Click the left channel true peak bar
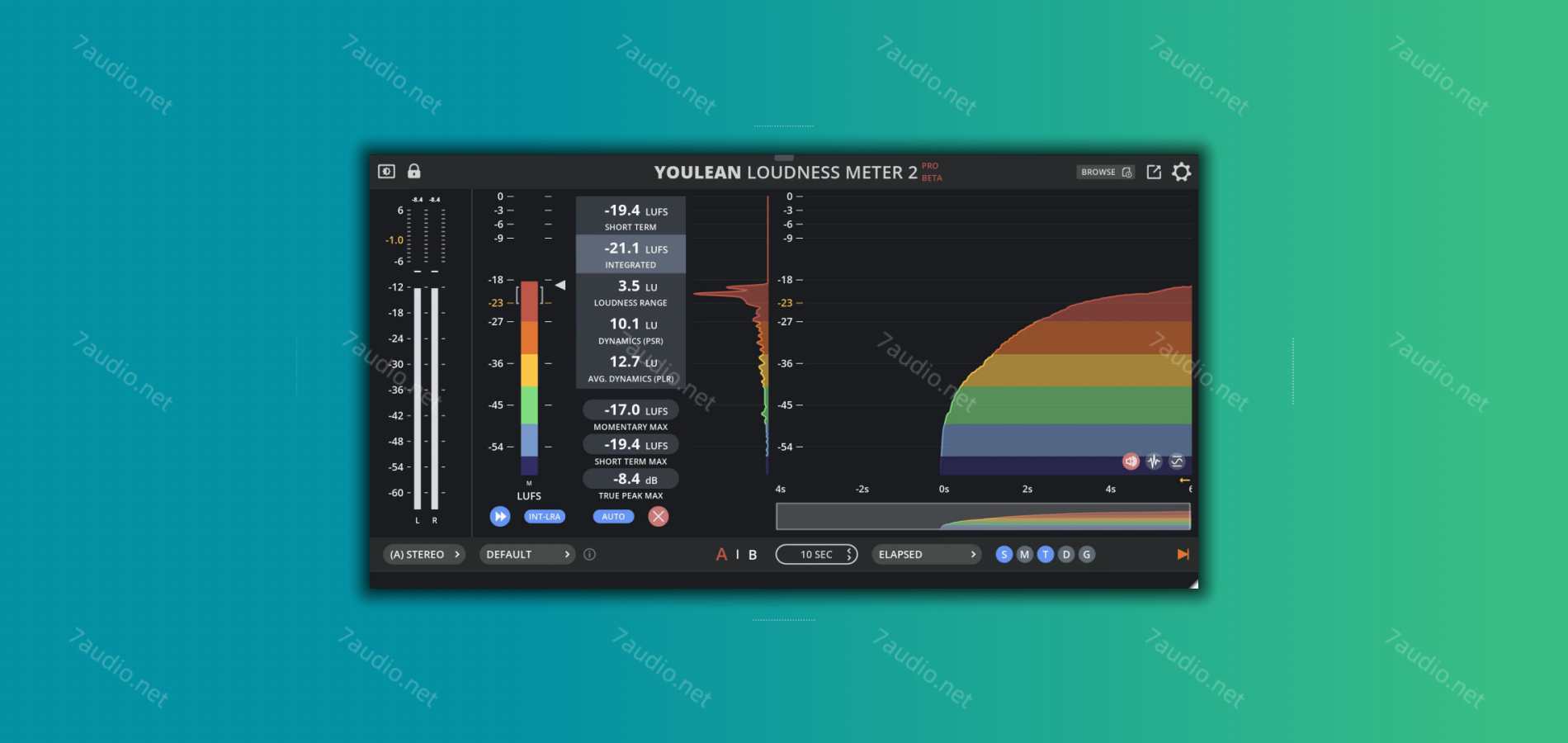 418,398
